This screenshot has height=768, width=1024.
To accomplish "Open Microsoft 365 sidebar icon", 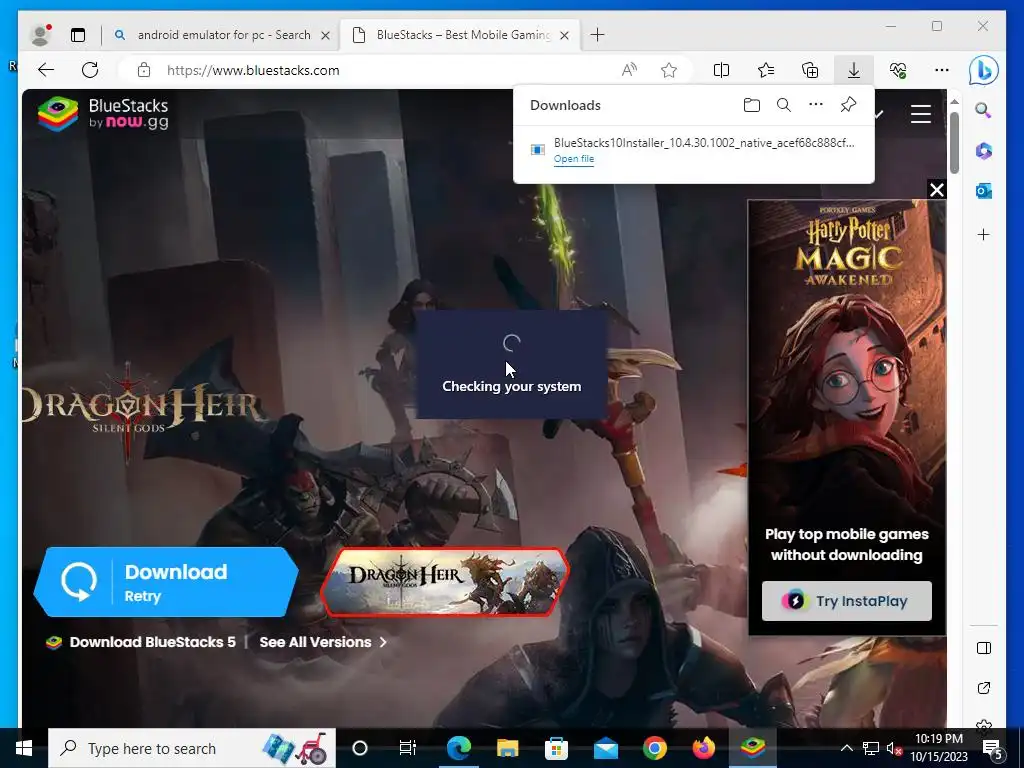I will [x=984, y=151].
